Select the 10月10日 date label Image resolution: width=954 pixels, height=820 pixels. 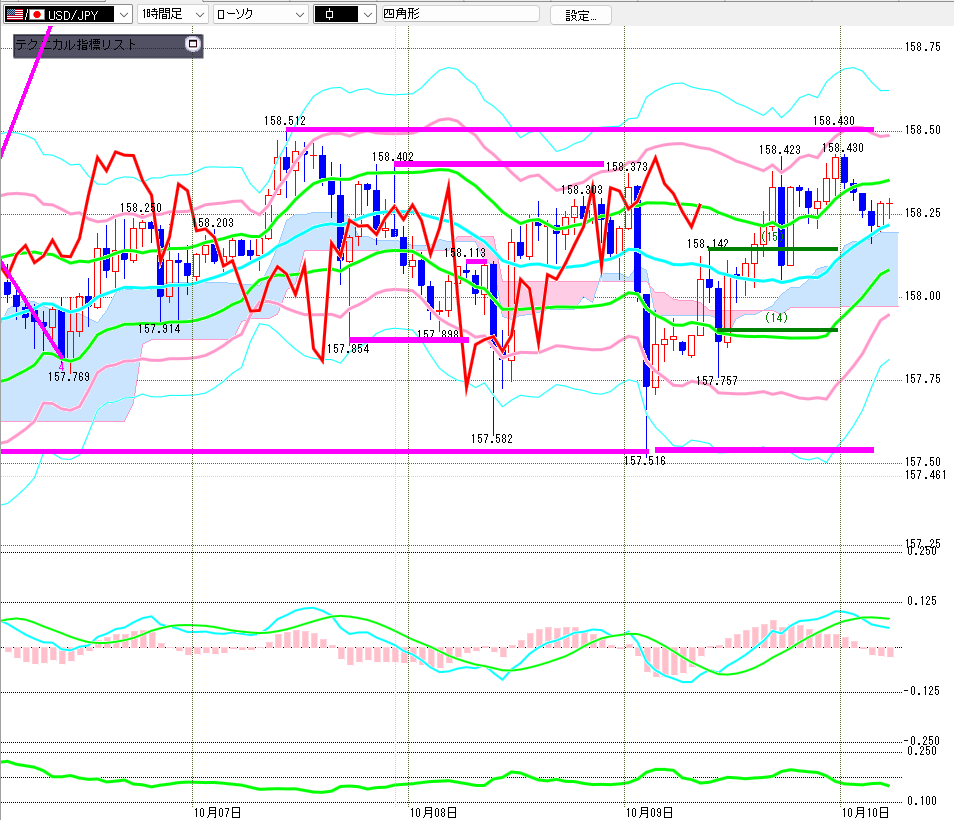865,812
